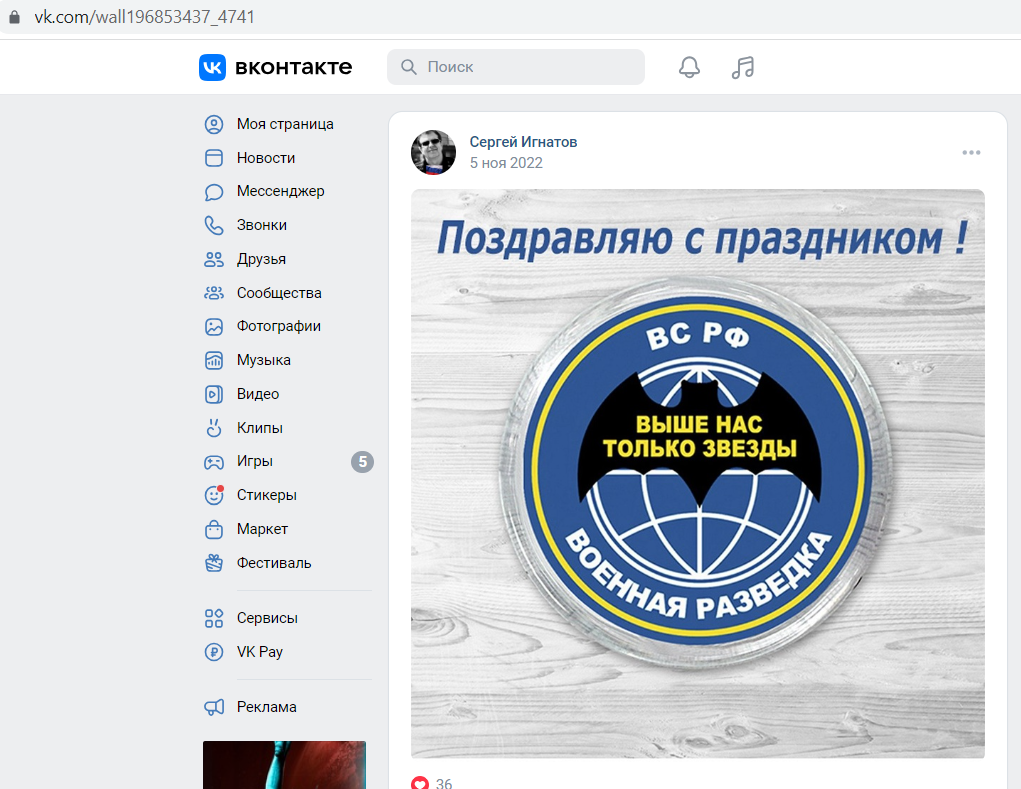Click the Поиск search field
This screenshot has height=789, width=1021.
pos(516,67)
